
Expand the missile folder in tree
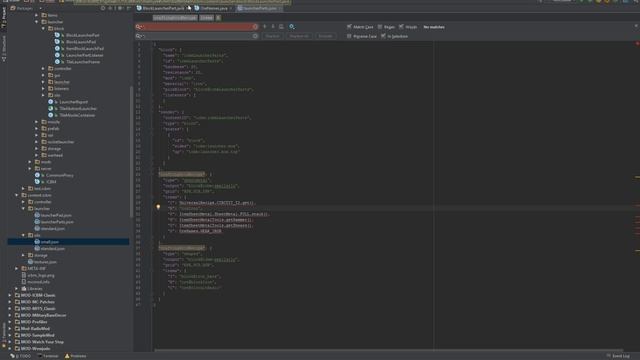click(x=37, y=122)
